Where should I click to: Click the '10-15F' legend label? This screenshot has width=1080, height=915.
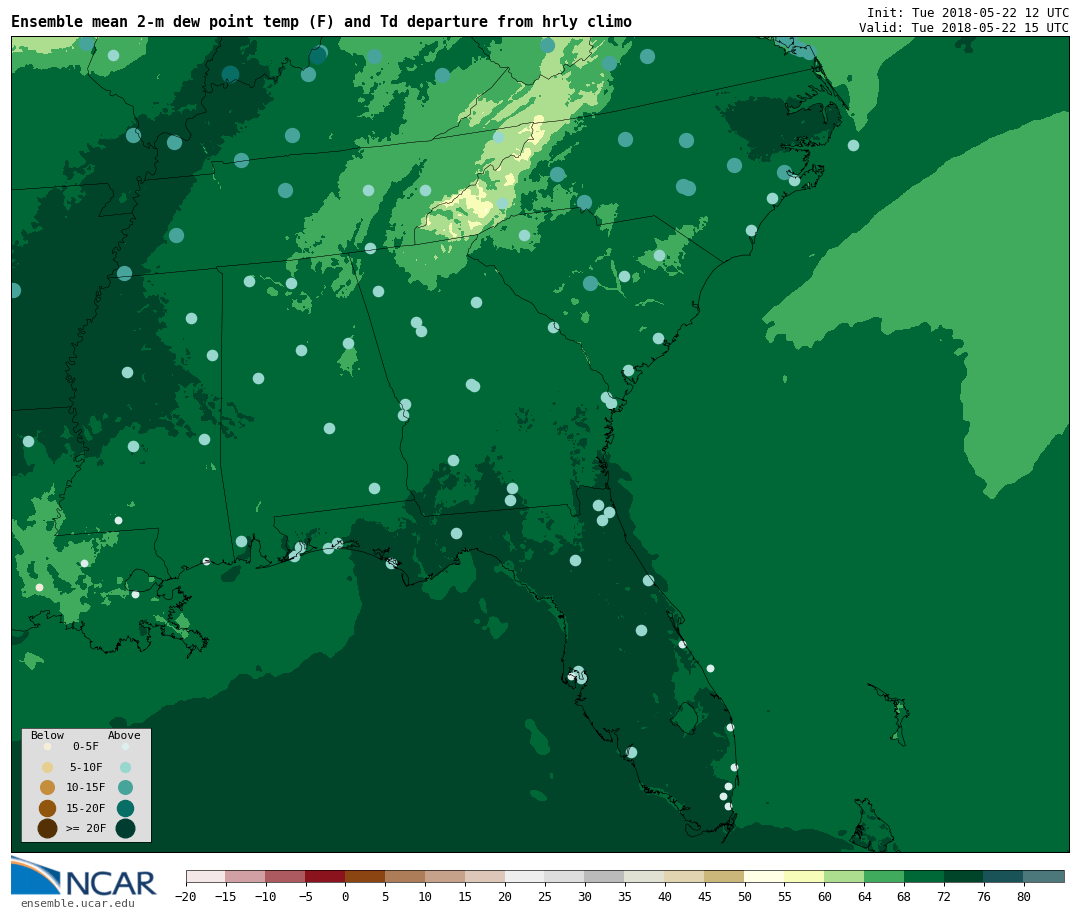pos(86,788)
